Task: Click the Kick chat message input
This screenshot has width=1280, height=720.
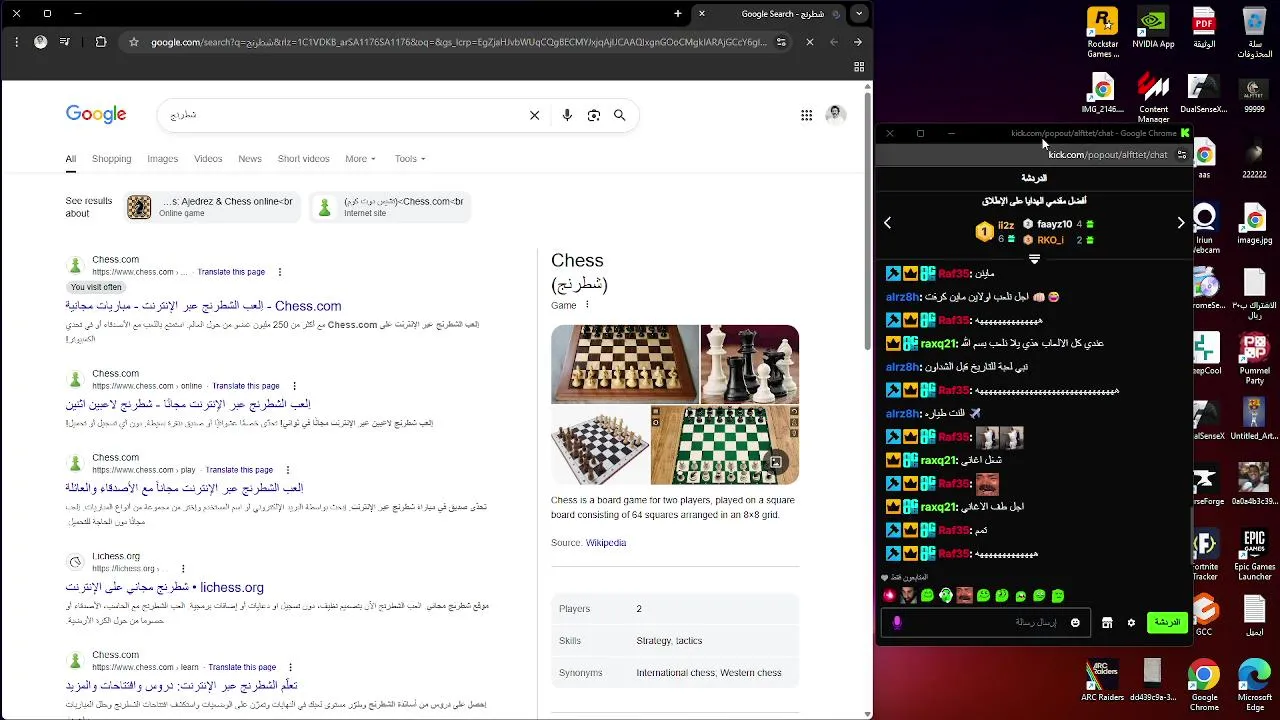Action: point(988,622)
